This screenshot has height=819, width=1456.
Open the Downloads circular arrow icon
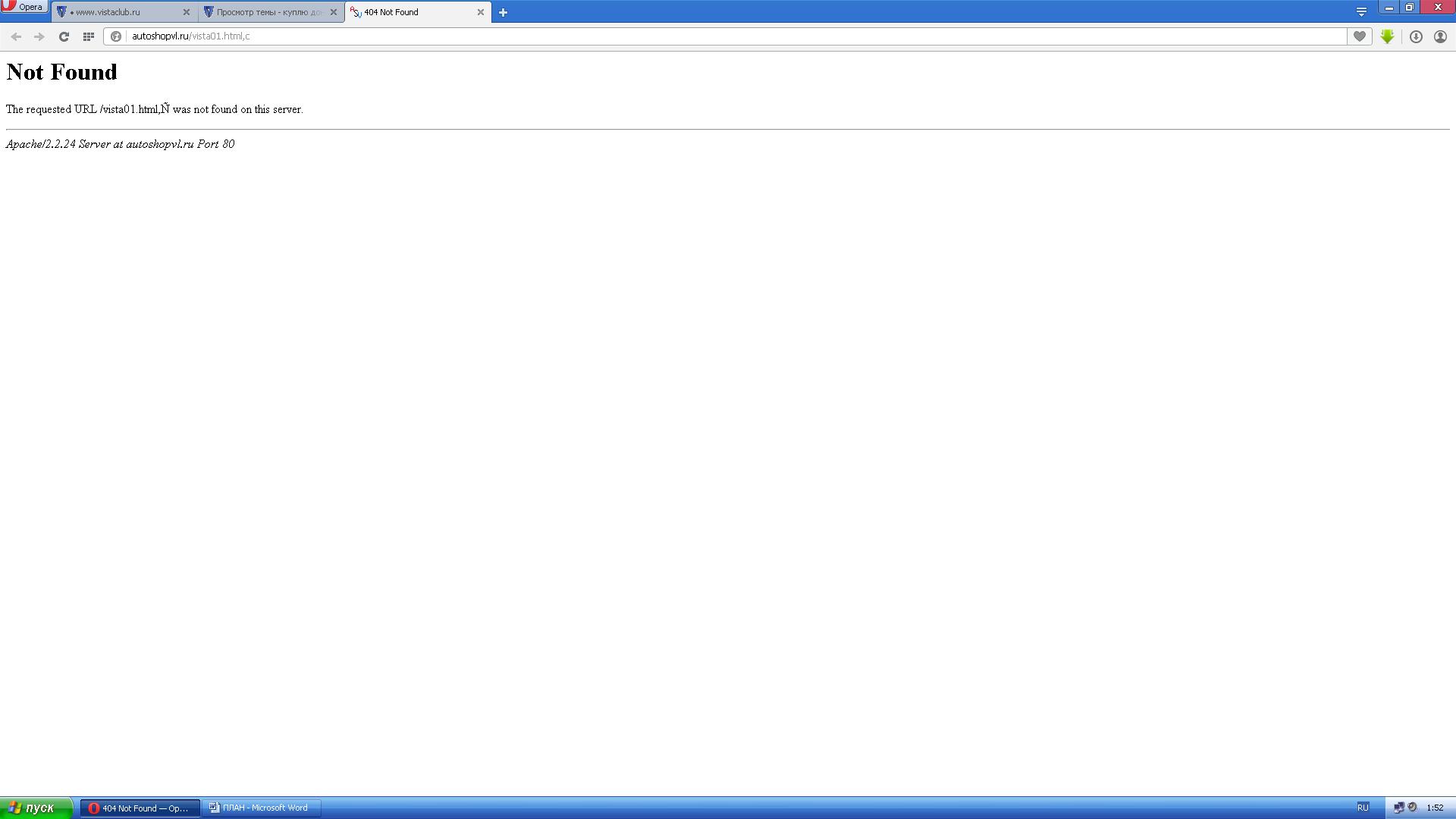(1416, 36)
